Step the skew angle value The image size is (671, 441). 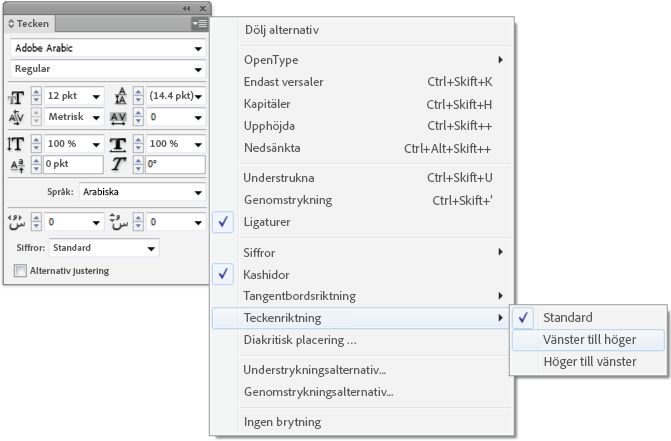click(138, 164)
